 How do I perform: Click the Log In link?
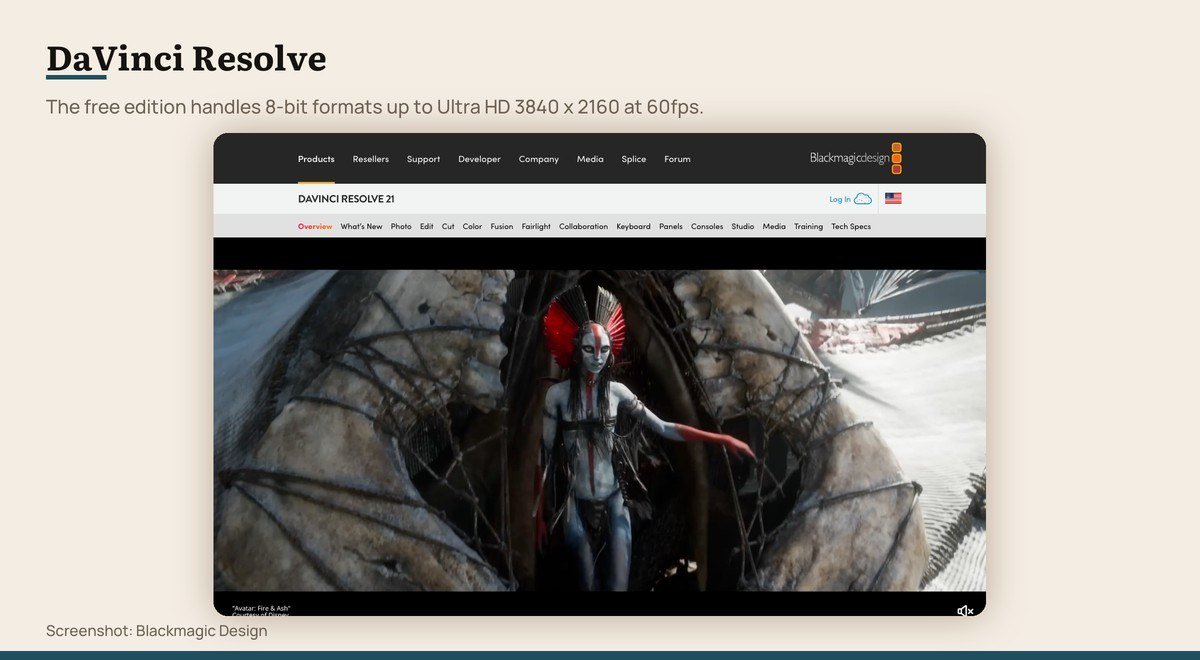click(x=840, y=199)
